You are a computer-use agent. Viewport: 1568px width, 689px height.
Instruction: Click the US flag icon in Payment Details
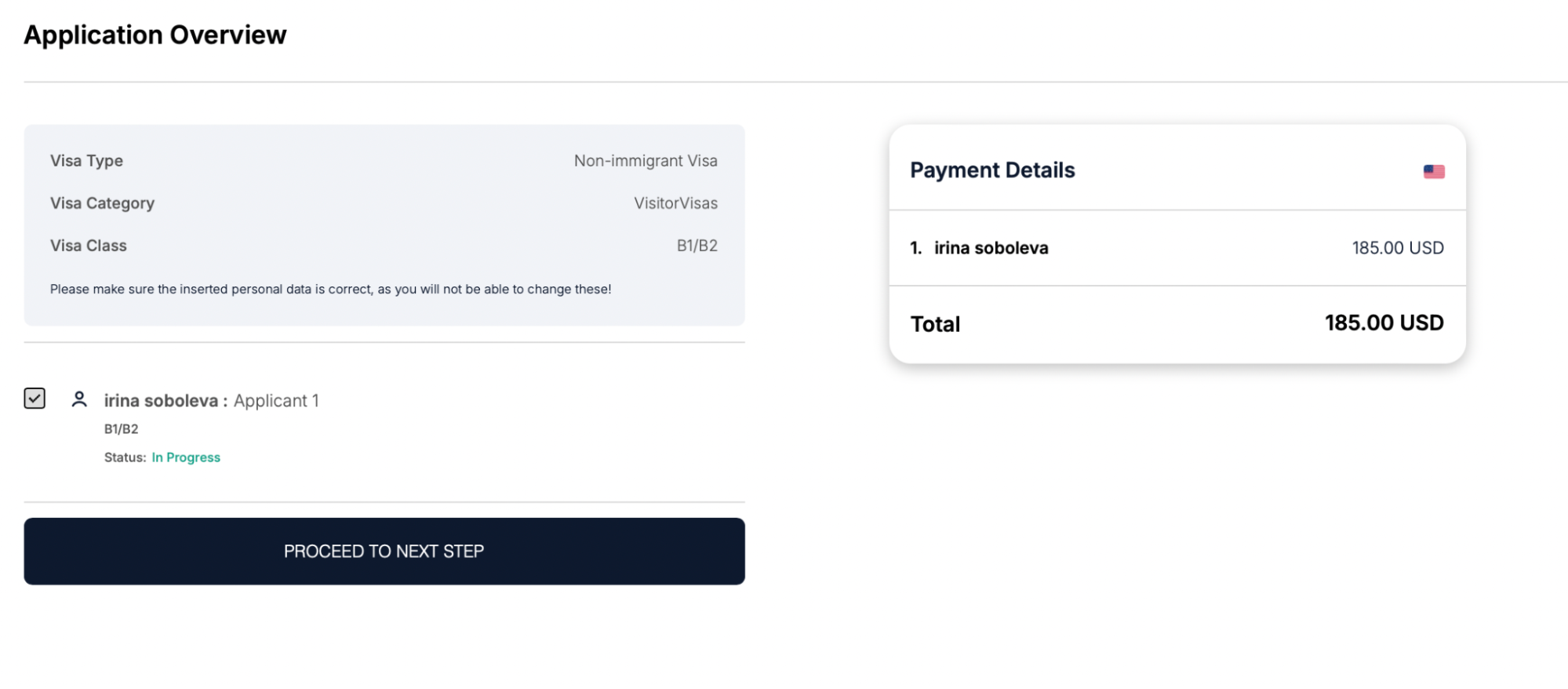[1434, 171]
